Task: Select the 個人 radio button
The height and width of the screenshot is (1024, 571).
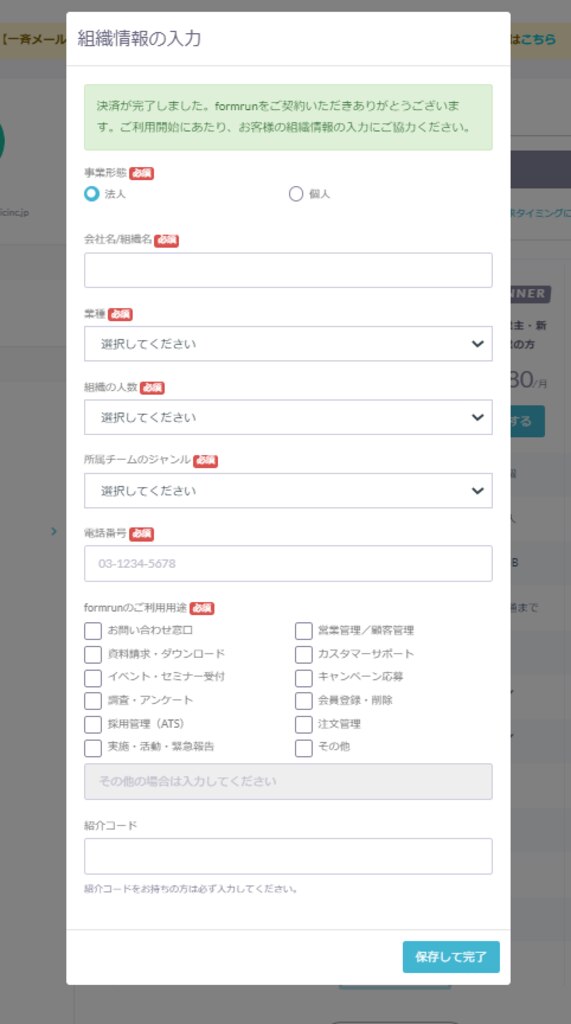Action: 296,194
